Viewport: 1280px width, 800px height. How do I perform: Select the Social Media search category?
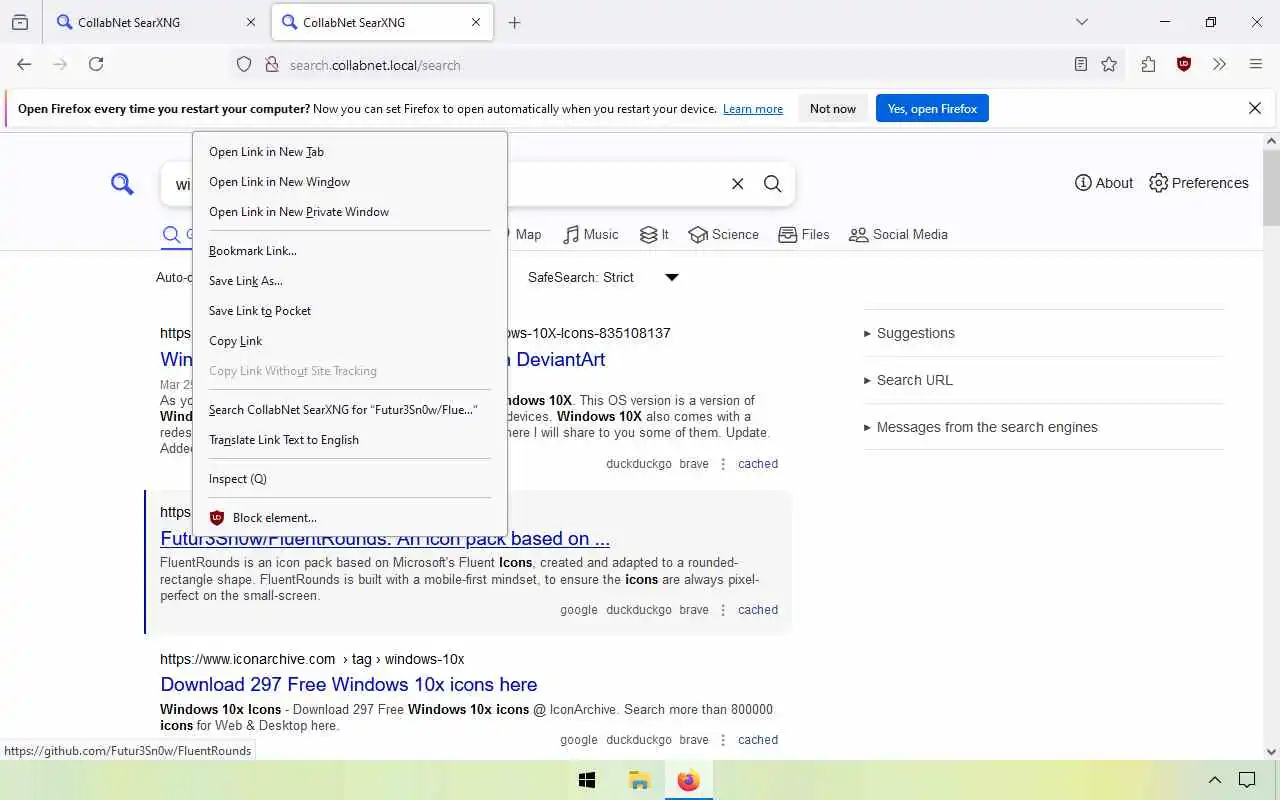coord(898,234)
